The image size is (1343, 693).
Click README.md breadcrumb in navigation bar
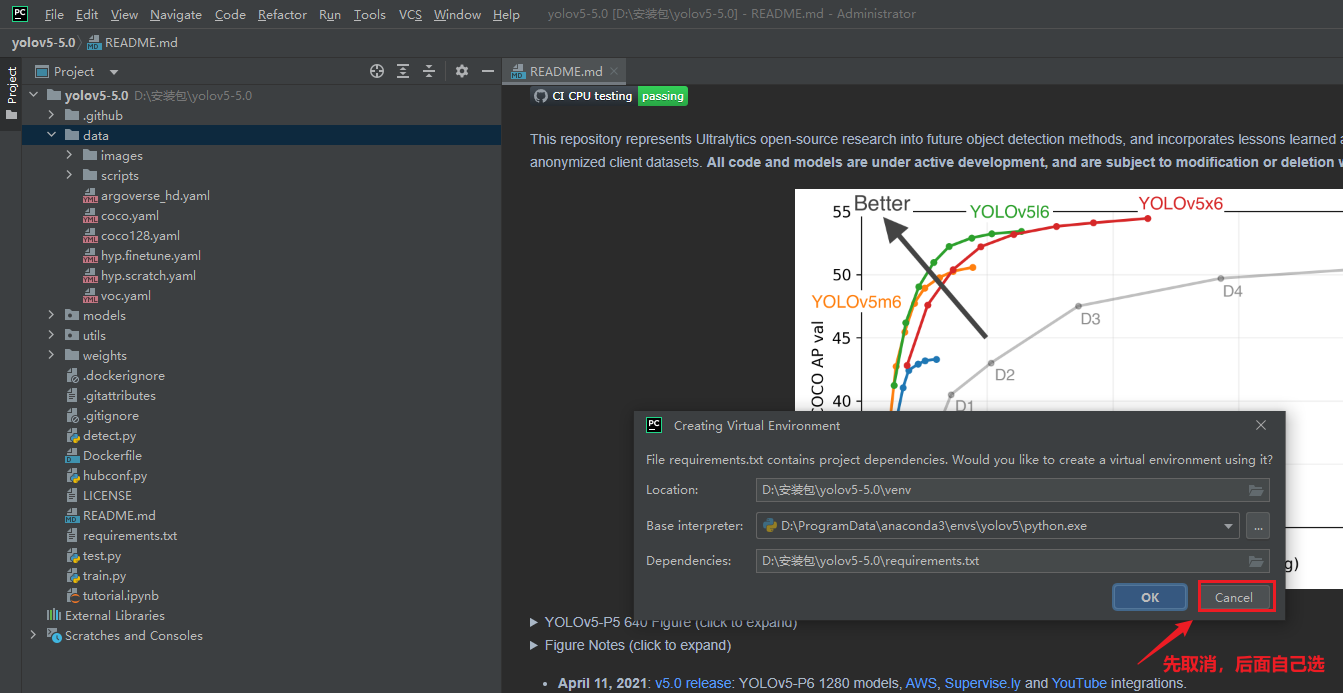click(x=132, y=43)
